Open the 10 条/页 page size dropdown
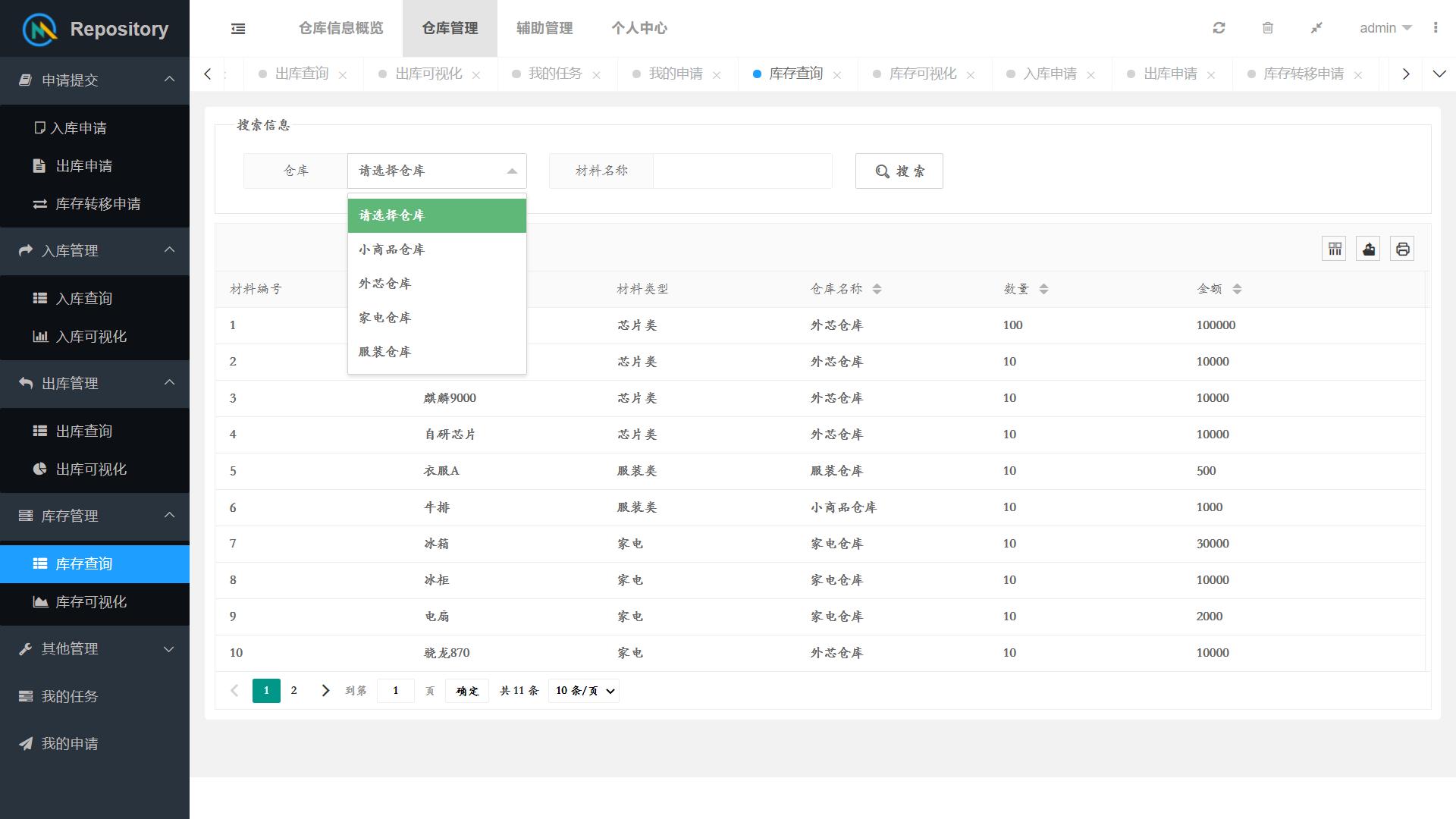The height and width of the screenshot is (819, 1456). click(x=583, y=691)
